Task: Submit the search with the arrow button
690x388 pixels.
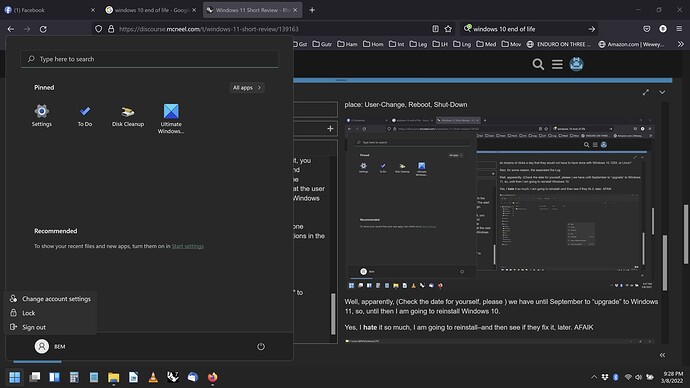Action: [591, 29]
